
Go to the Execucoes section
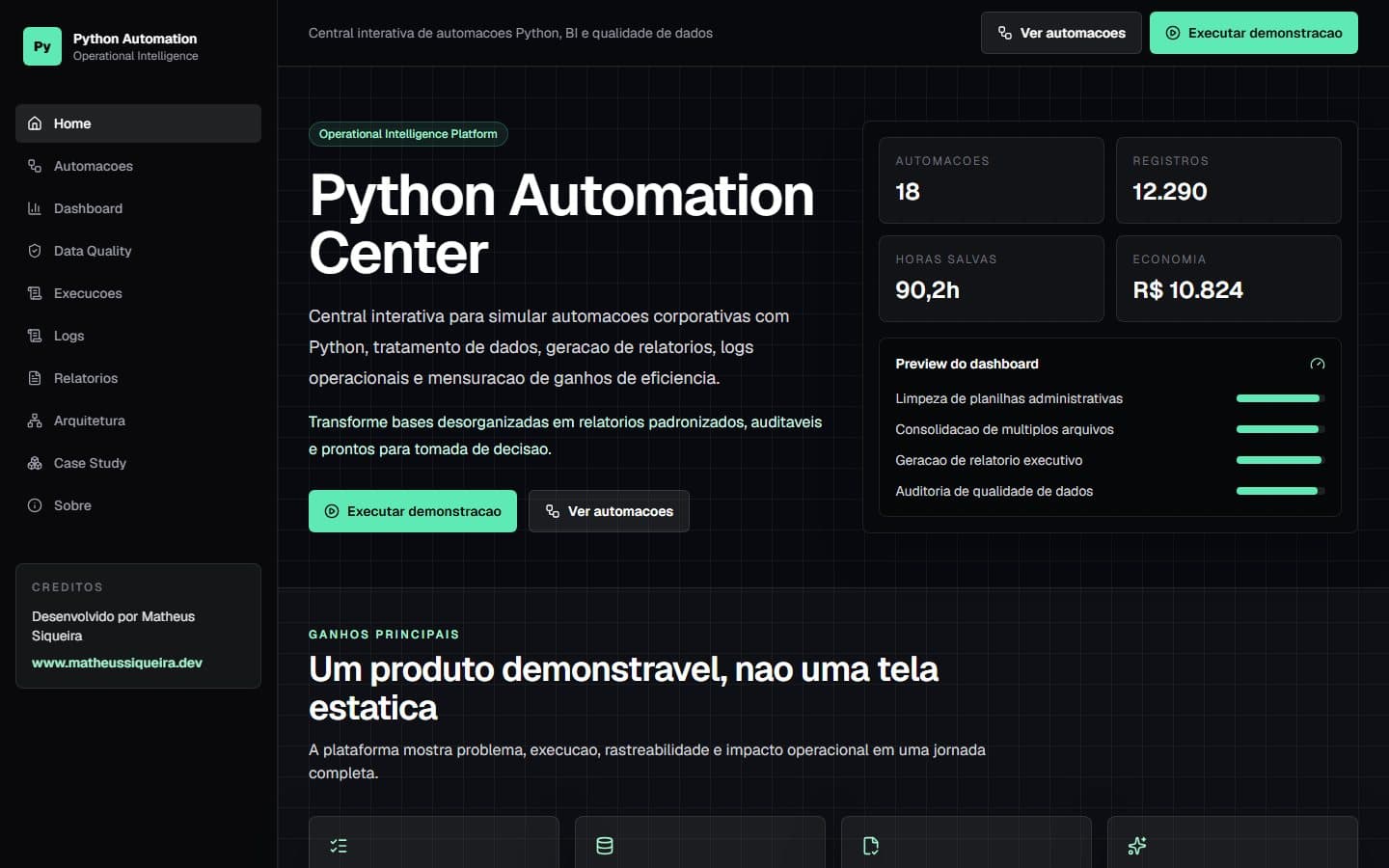tap(138, 293)
